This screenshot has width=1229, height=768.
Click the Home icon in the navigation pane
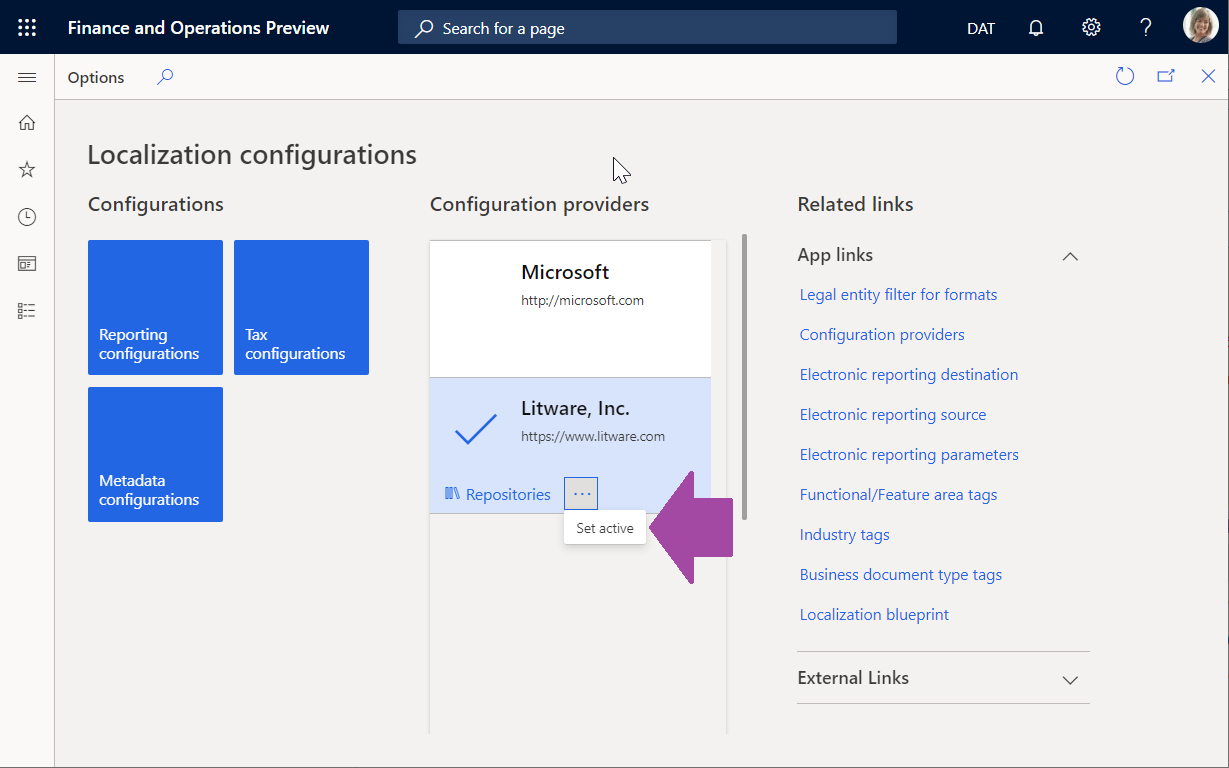pyautogui.click(x=26, y=122)
